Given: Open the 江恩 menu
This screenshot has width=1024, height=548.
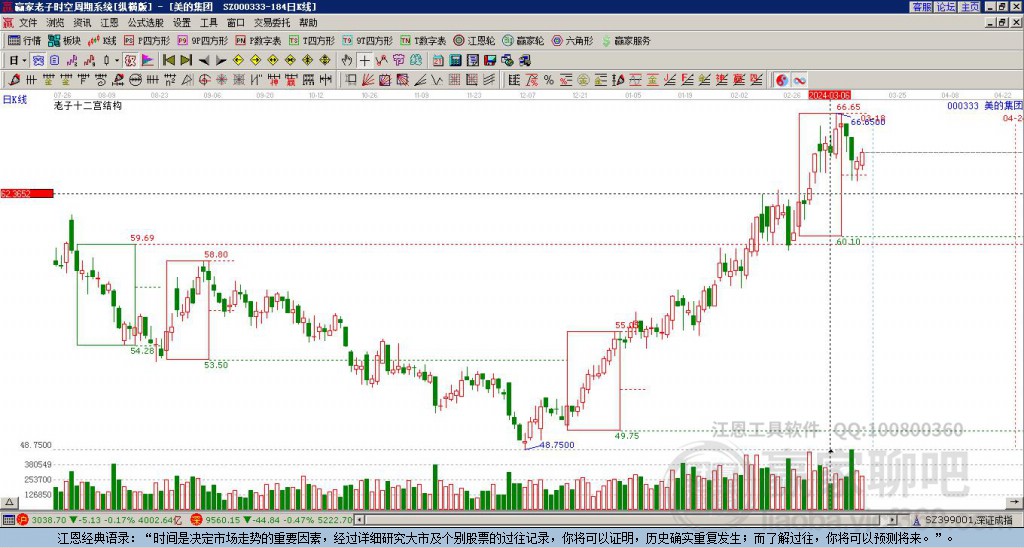Looking at the screenshot, I should pyautogui.click(x=109, y=23).
